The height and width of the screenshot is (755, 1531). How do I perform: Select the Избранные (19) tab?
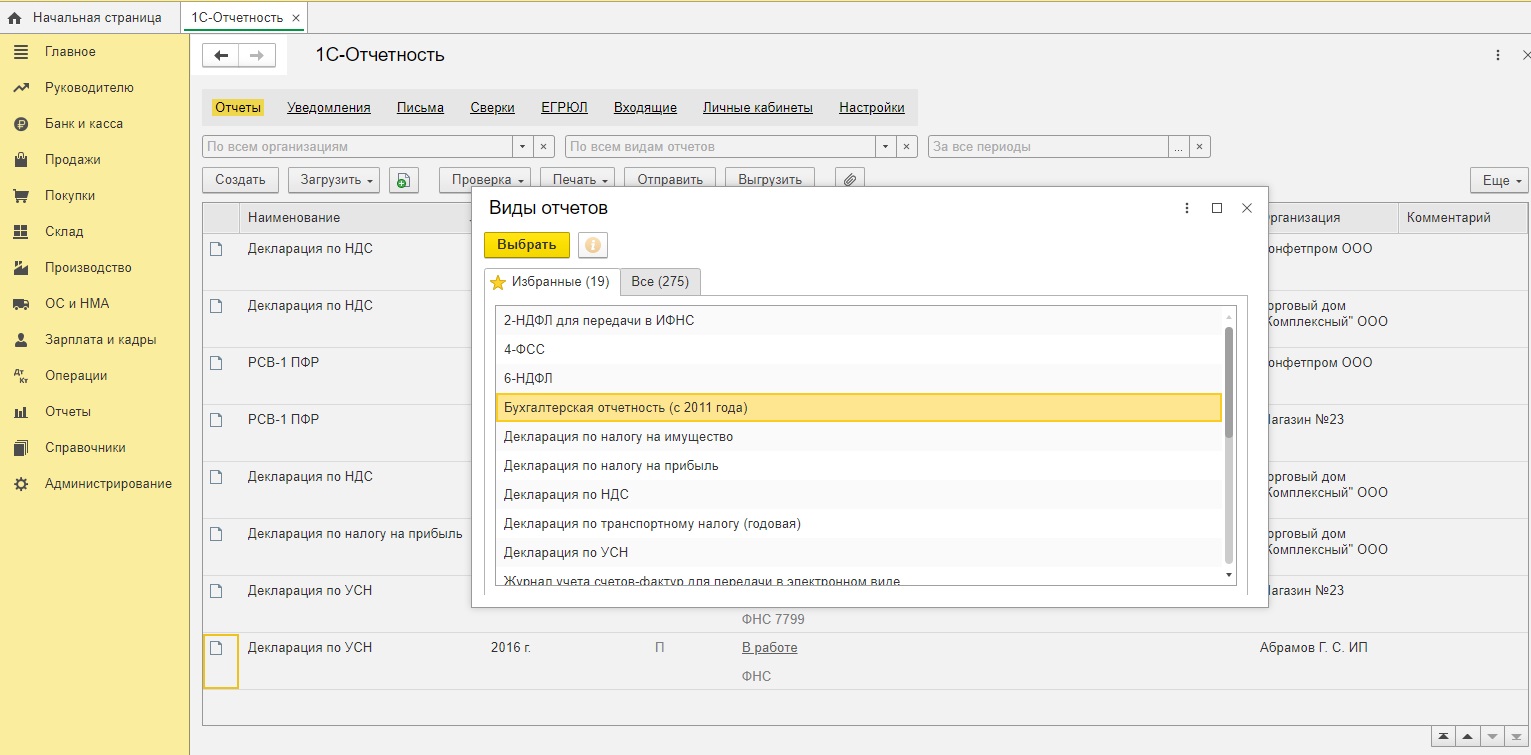coord(551,282)
